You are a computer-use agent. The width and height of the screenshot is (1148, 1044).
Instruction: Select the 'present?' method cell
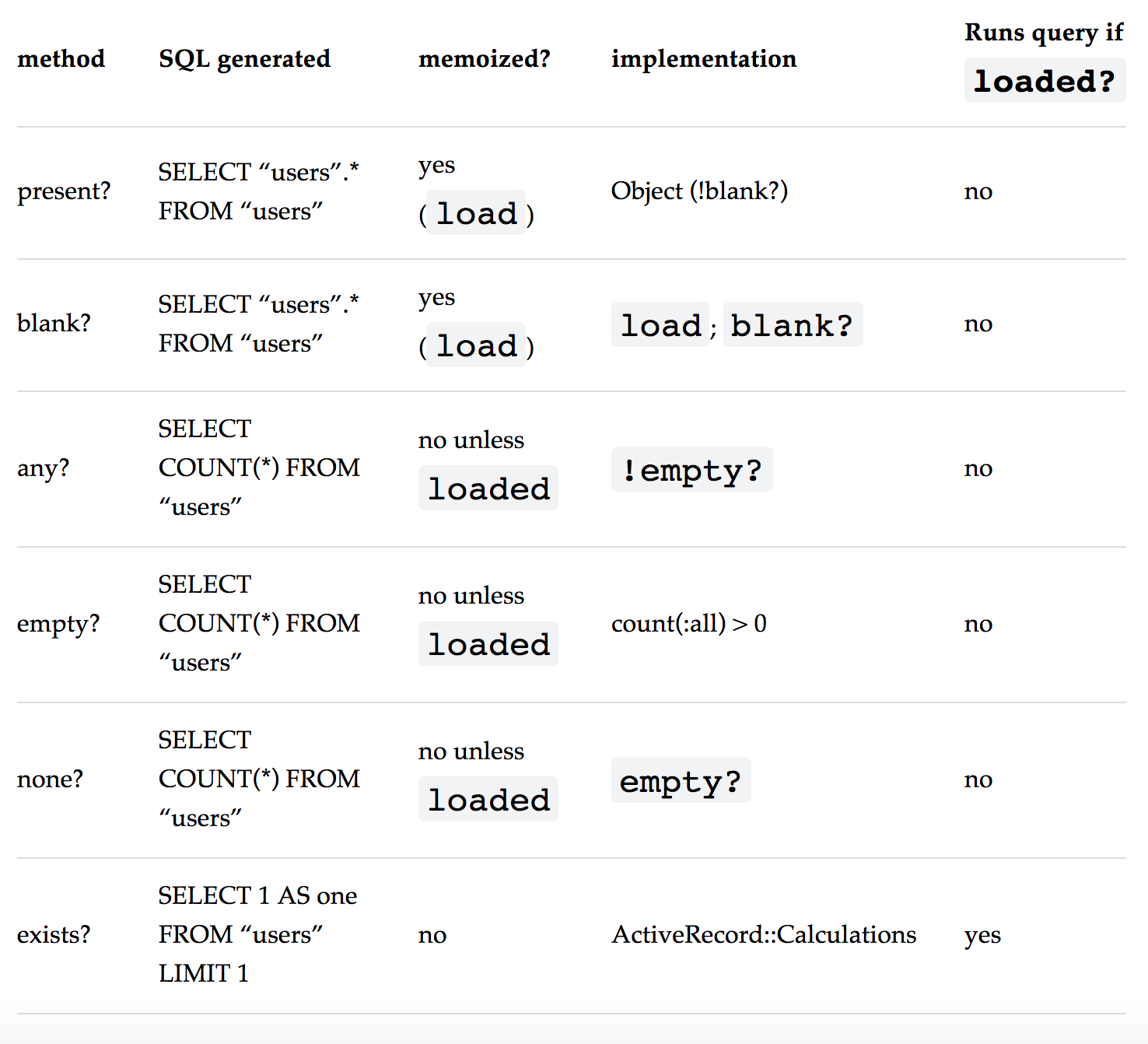click(x=64, y=191)
